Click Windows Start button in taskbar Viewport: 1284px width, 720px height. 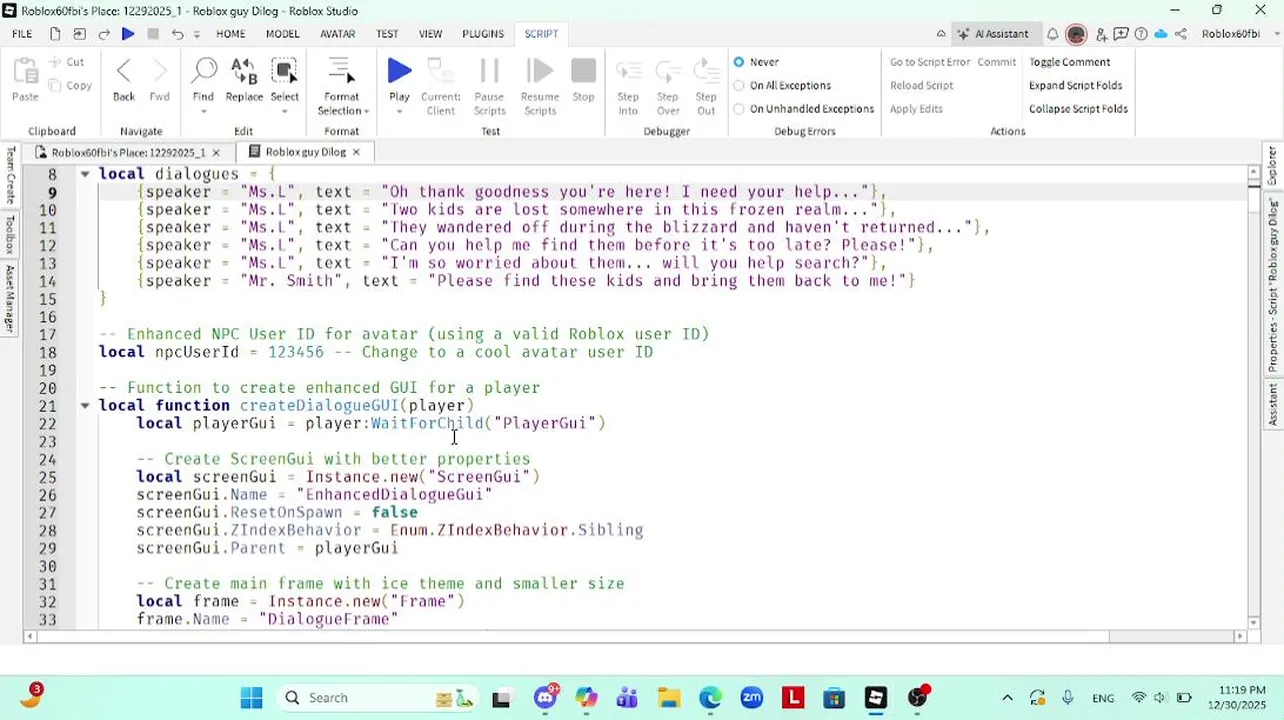[251, 698]
